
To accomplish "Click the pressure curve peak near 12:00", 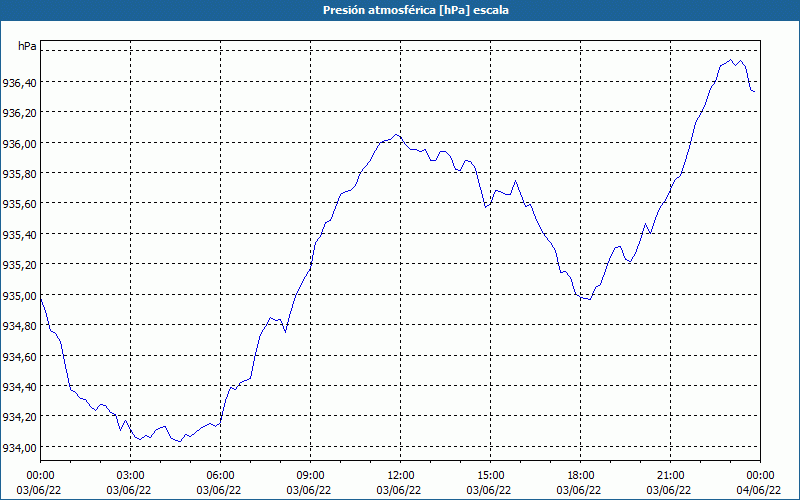I will (x=396, y=134).
